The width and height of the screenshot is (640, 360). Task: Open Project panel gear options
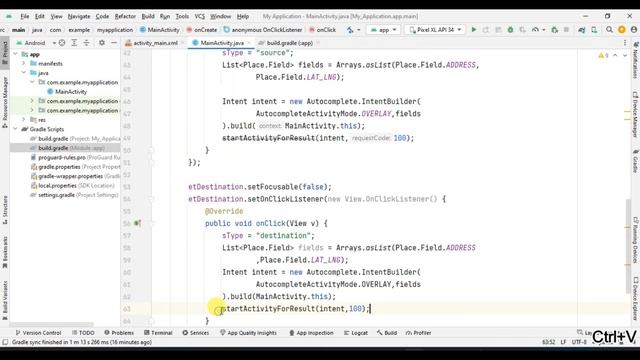[x=102, y=43]
